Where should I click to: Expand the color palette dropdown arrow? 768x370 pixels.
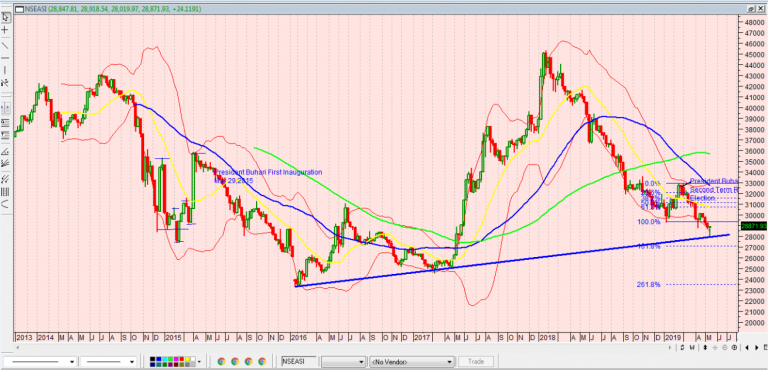[199, 362]
